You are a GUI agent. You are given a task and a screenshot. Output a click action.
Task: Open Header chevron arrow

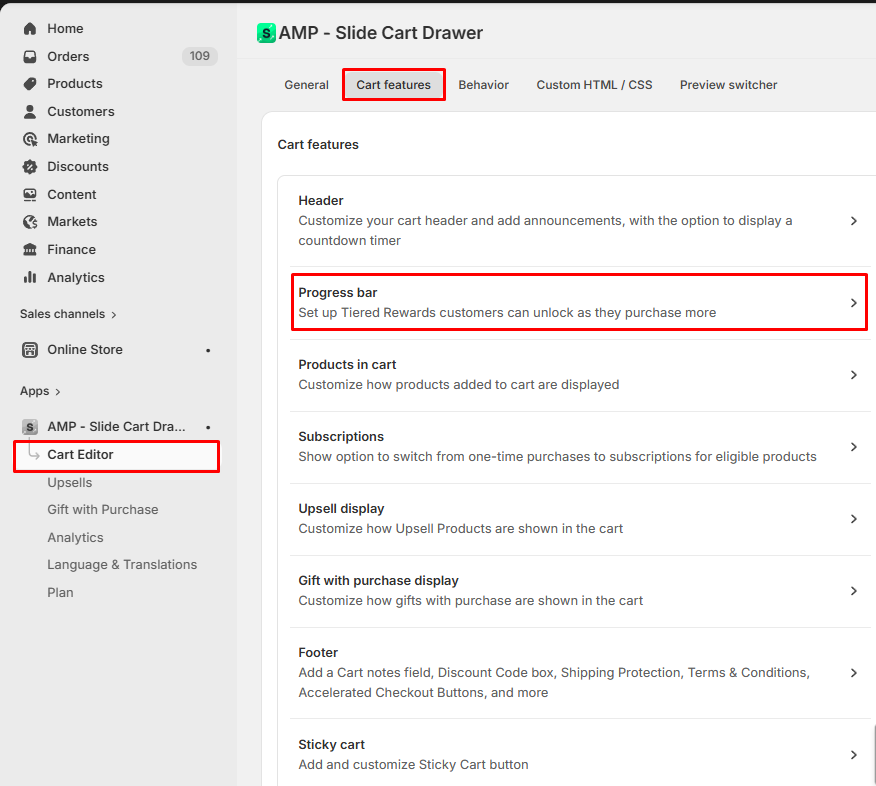coord(853,221)
